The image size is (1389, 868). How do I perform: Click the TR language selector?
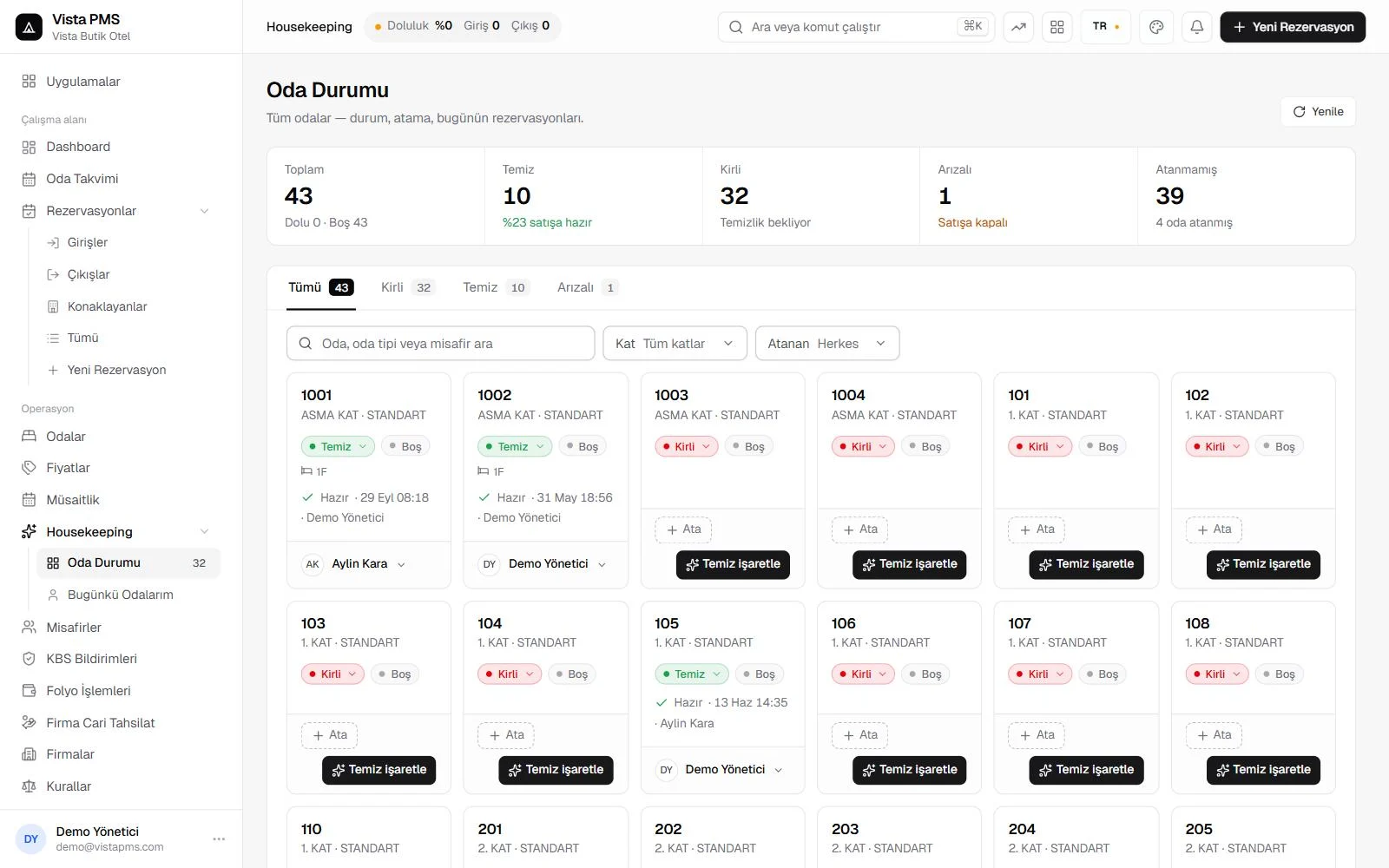pyautogui.click(x=1106, y=27)
